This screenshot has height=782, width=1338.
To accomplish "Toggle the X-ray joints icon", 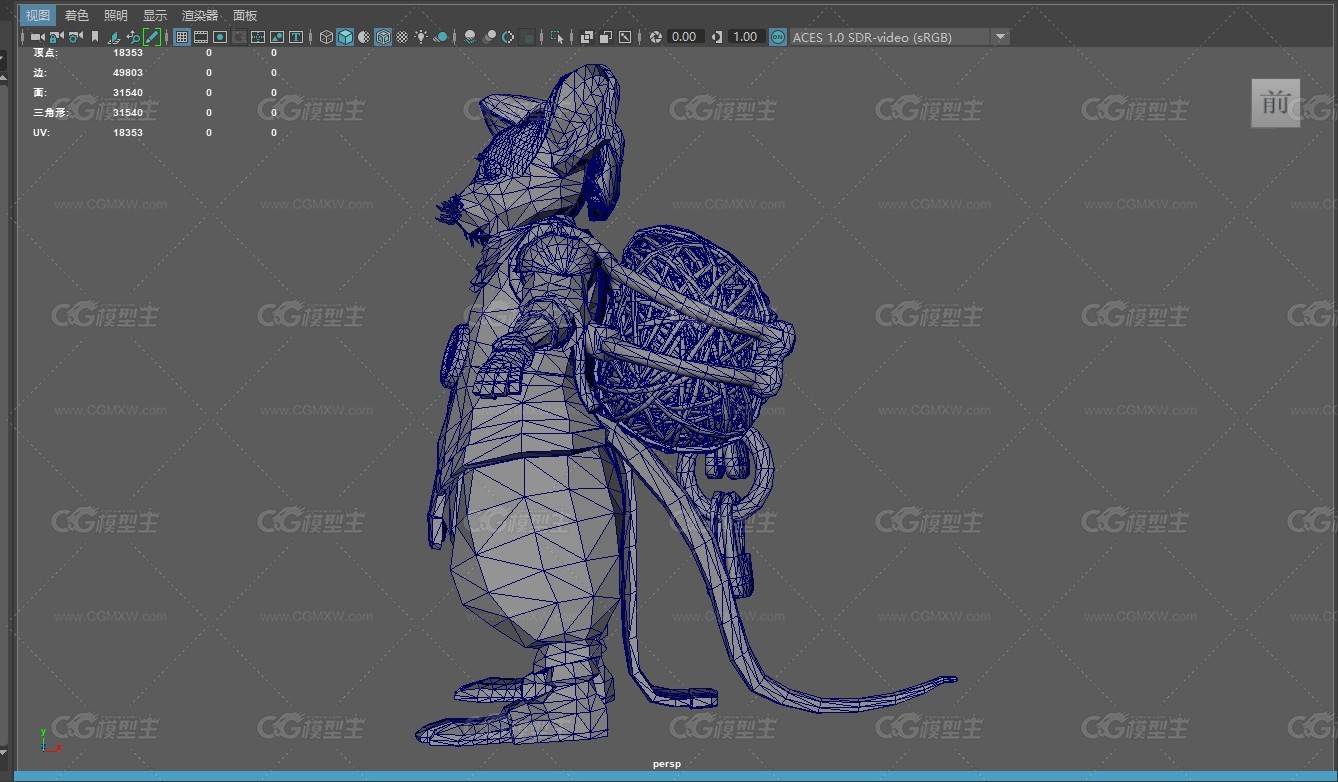I will click(x=625, y=37).
